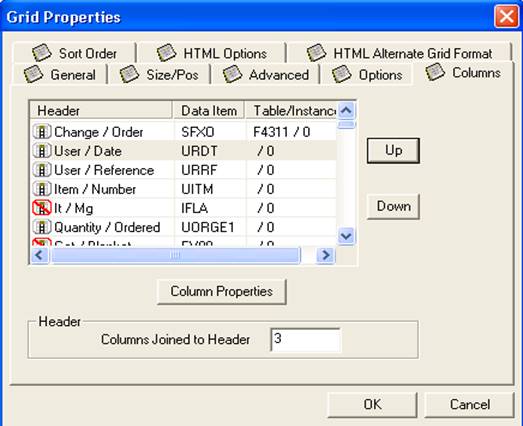Move the selected column Down
Image resolution: width=523 pixels, height=426 pixels.
(x=393, y=206)
